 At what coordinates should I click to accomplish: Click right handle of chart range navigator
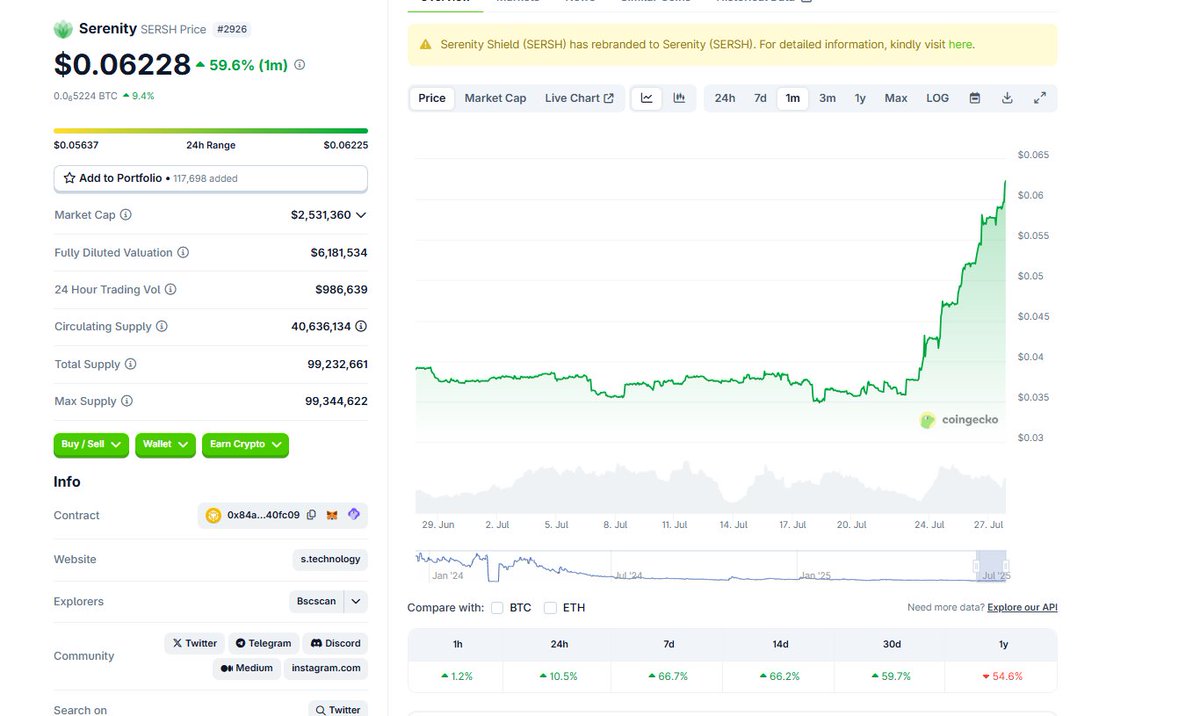pos(1006,566)
